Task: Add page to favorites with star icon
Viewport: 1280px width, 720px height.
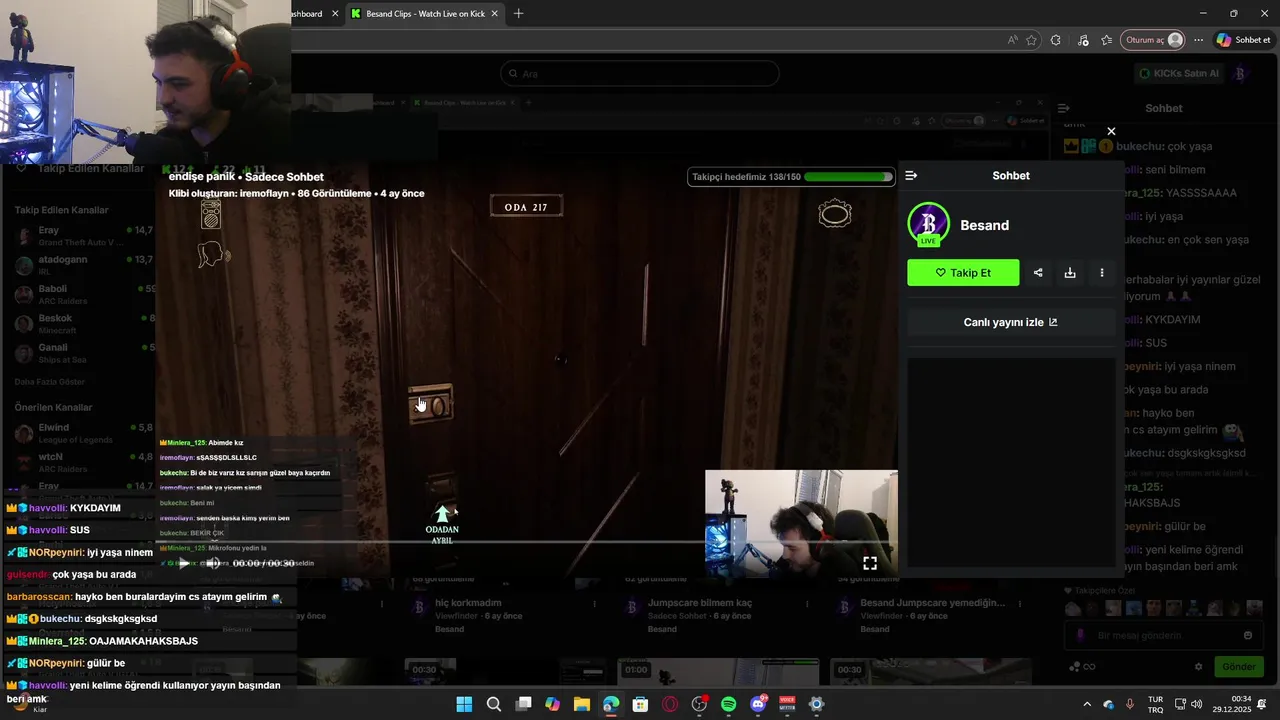Action: pyautogui.click(x=1032, y=40)
